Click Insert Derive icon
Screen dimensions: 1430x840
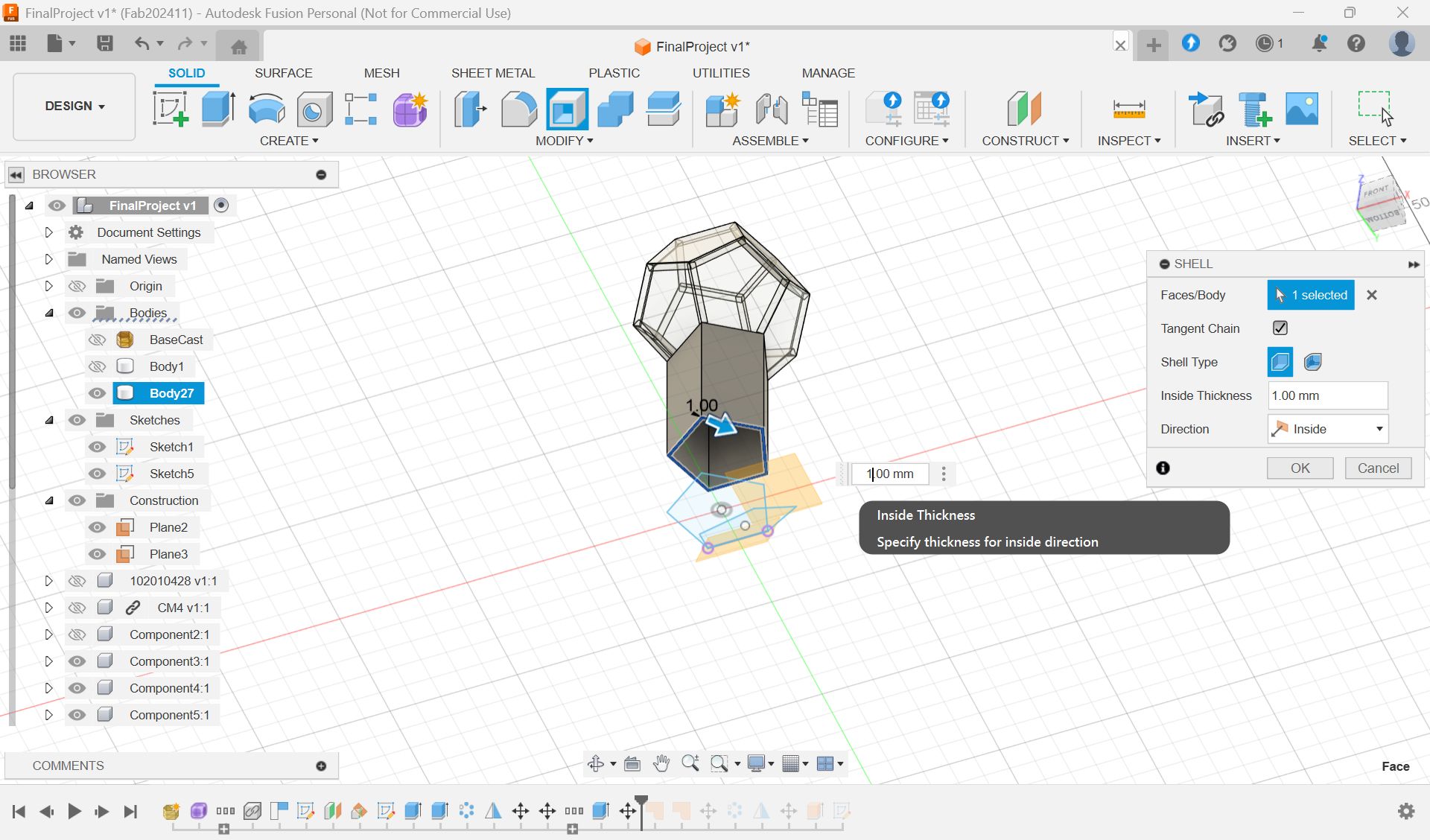click(1206, 109)
